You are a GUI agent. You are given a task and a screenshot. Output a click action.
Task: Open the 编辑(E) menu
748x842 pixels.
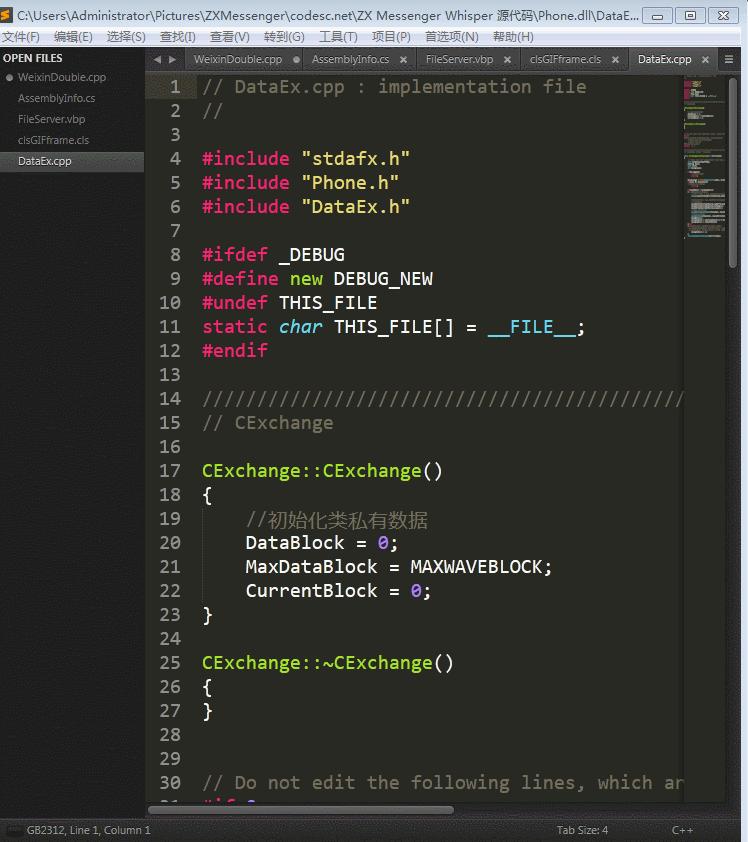(x=73, y=37)
